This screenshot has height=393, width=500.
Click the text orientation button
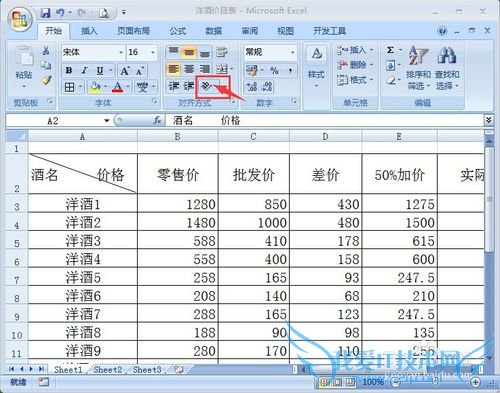tap(207, 87)
